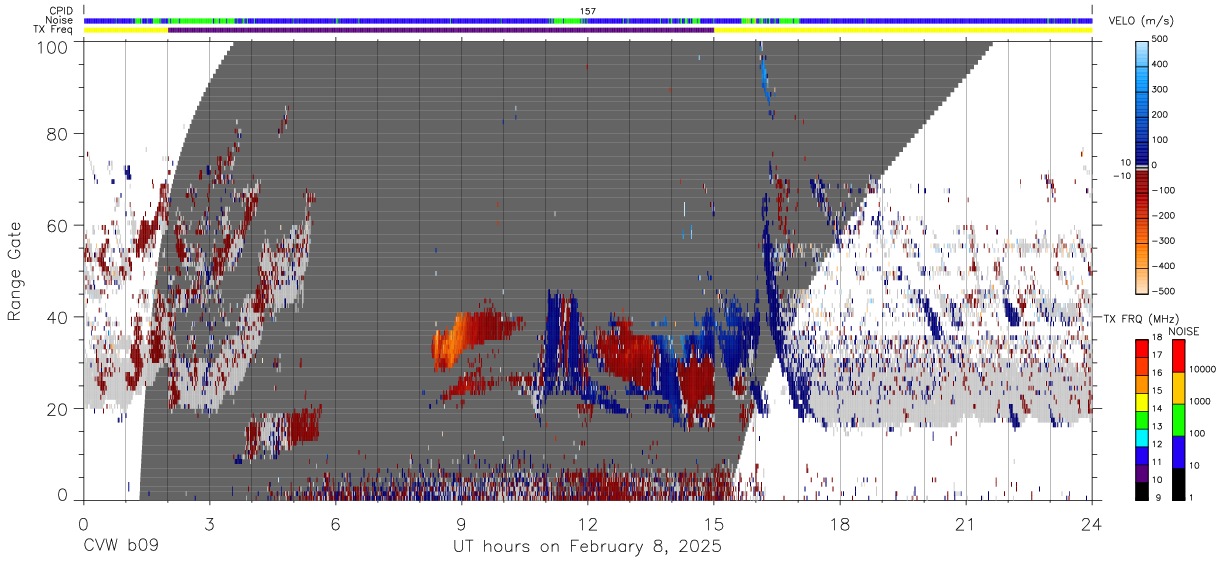
Task: Click the 3 tick on UT hours axis
Action: click(x=209, y=524)
